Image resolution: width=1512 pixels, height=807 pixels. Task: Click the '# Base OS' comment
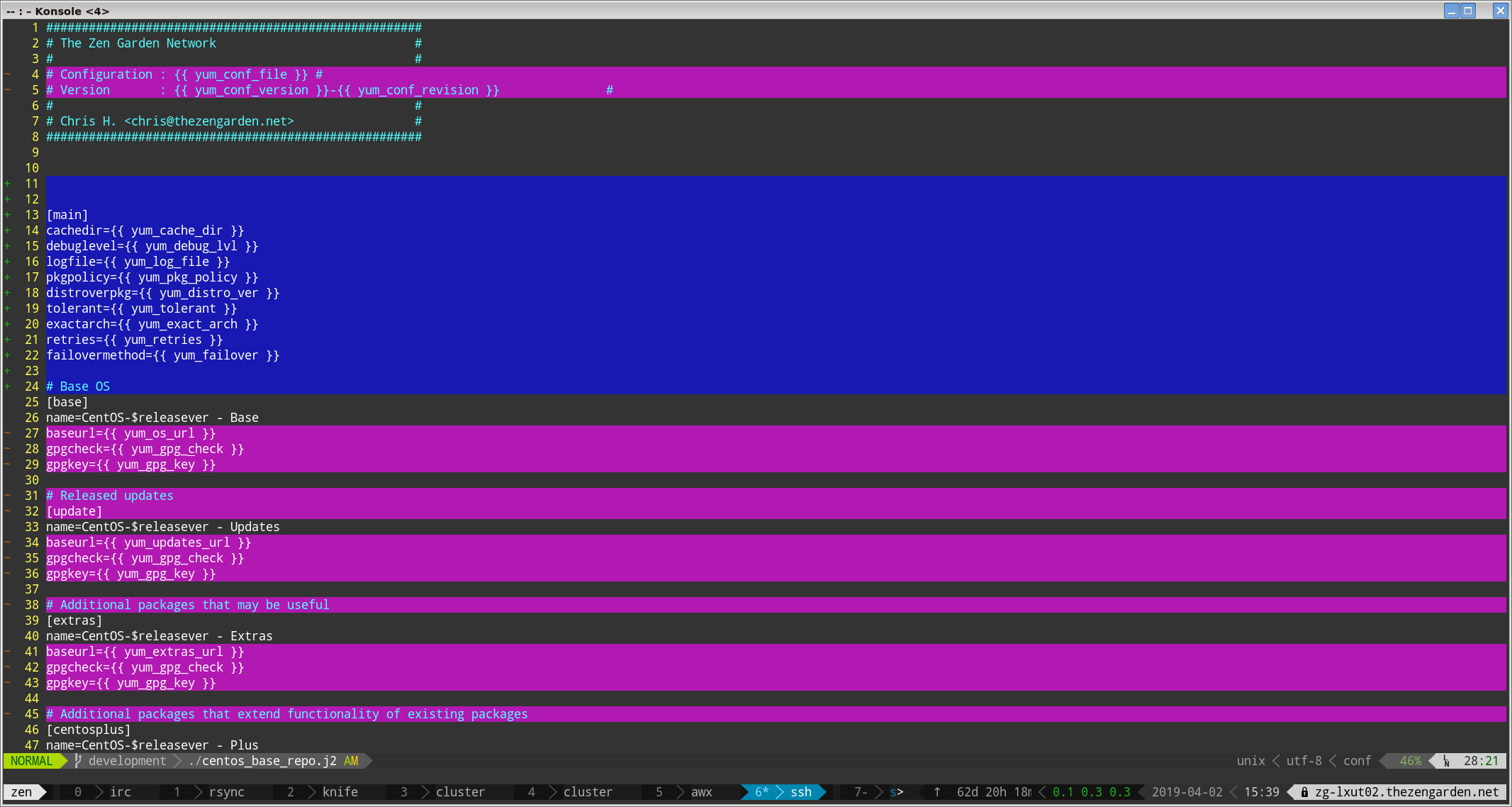pos(78,386)
